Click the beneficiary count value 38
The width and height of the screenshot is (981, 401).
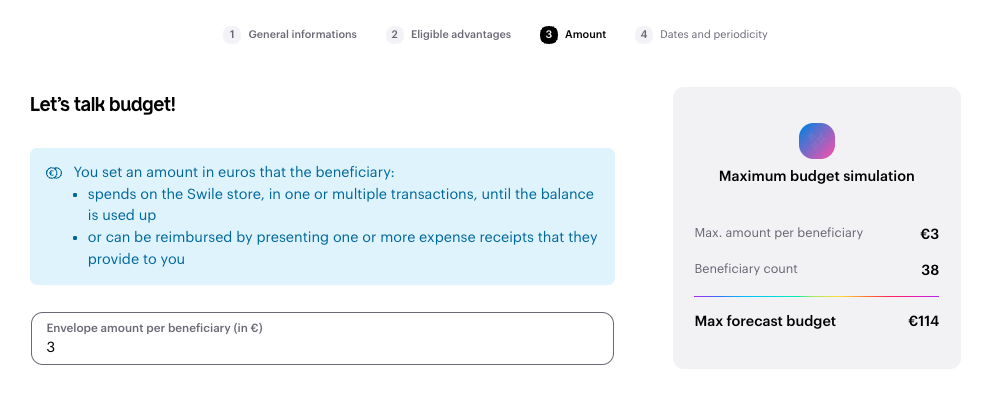pos(929,270)
